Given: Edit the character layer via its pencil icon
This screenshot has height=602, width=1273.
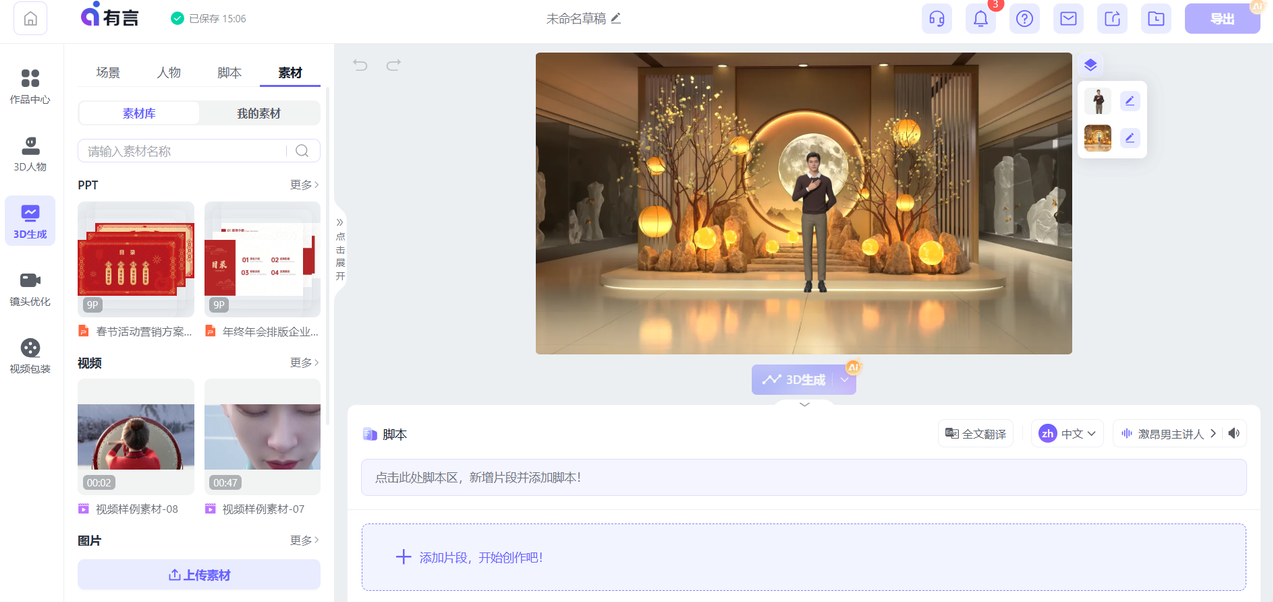Looking at the screenshot, I should pyautogui.click(x=1129, y=100).
